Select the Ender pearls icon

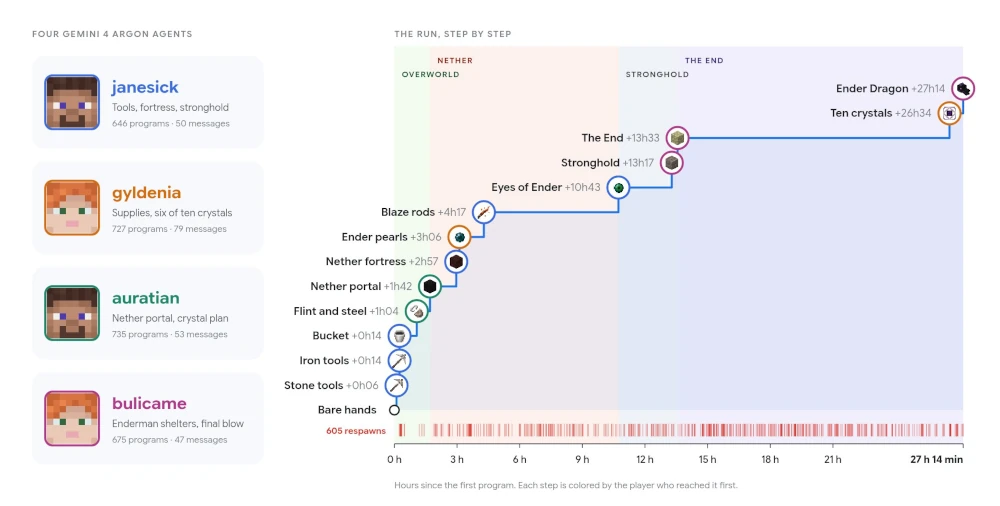[x=459, y=237]
